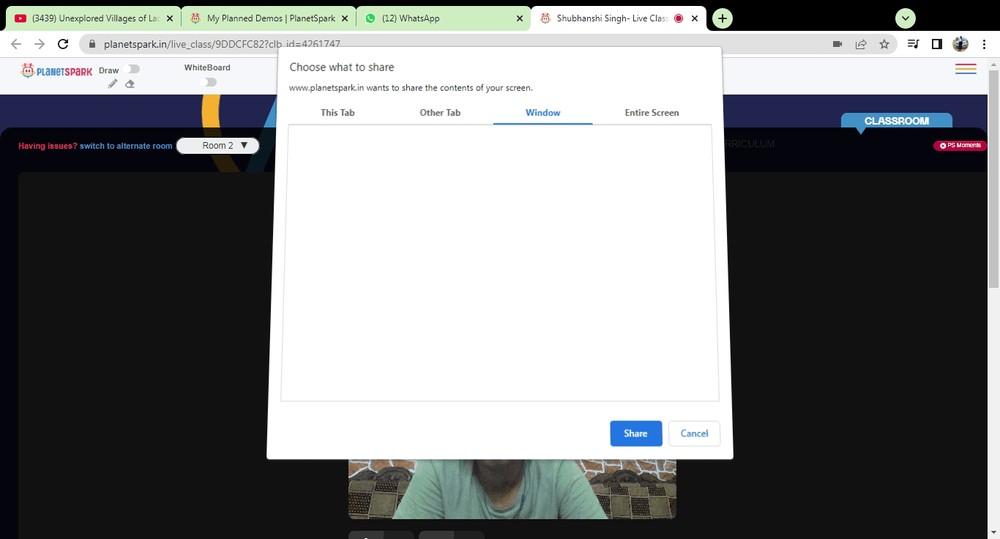Select the Window share option
This screenshot has height=539, width=1000.
pyautogui.click(x=543, y=112)
